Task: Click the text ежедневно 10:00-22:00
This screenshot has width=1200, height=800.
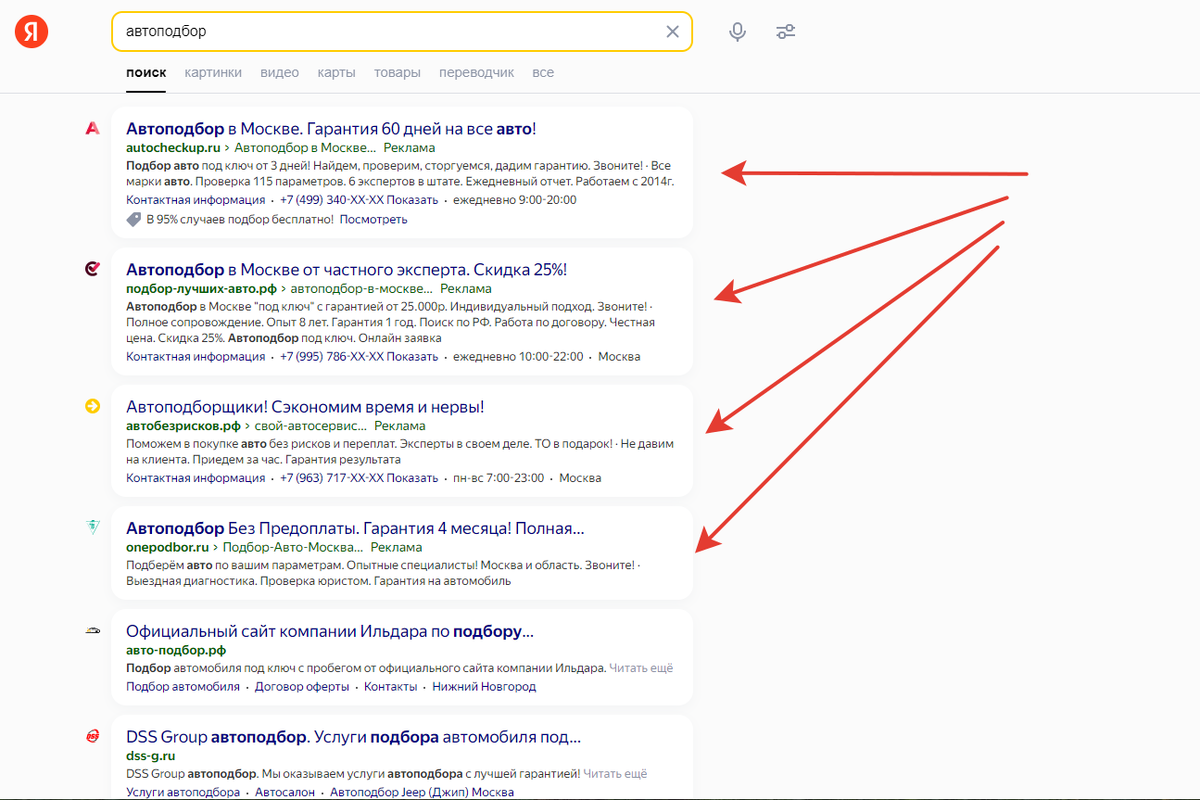Action: pyautogui.click(x=518, y=356)
